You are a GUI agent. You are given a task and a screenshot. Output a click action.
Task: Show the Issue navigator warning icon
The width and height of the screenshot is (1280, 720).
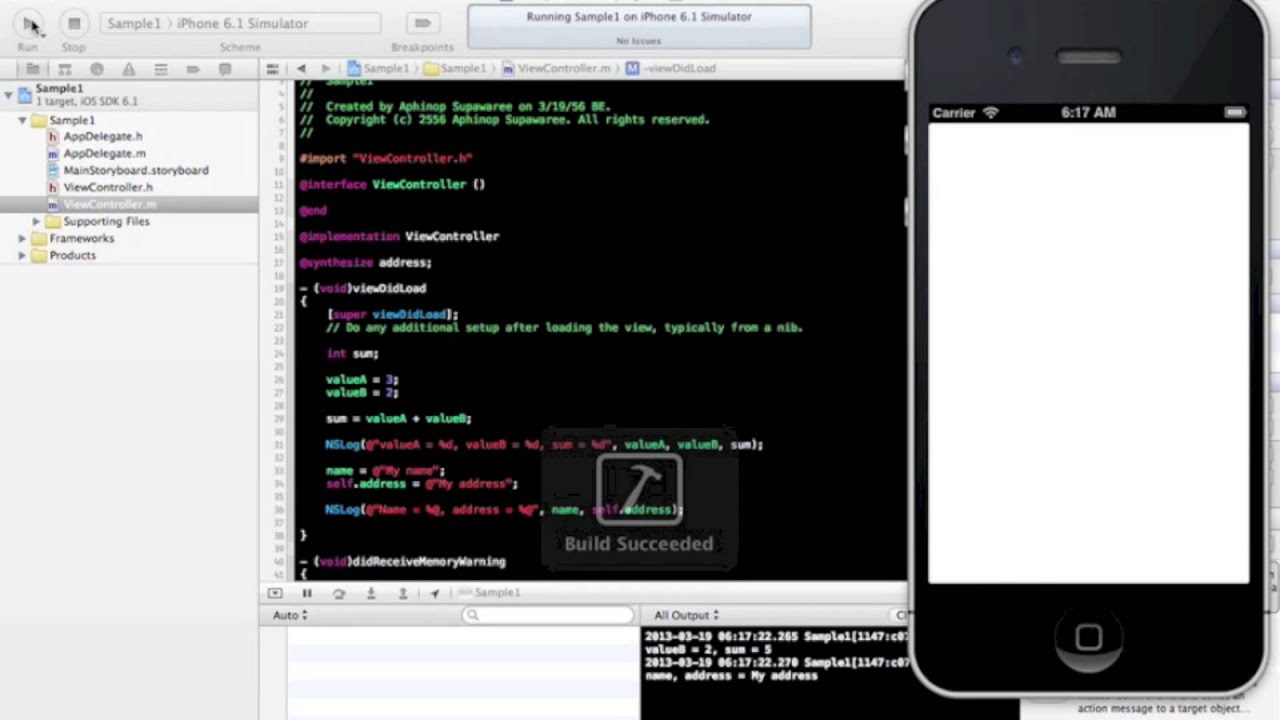[129, 69]
